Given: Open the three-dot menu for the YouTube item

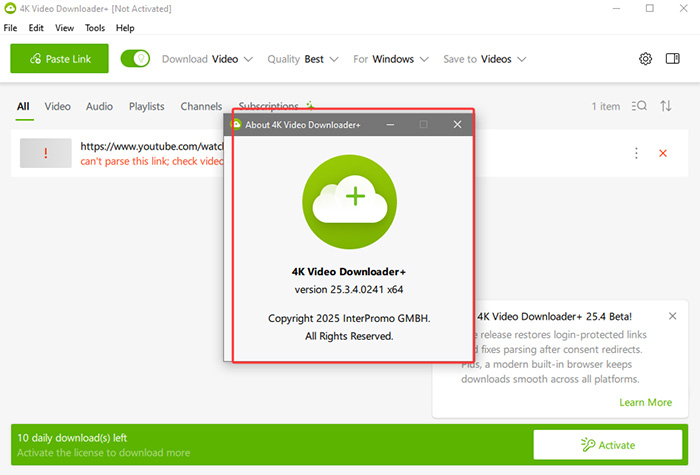Looking at the screenshot, I should [x=636, y=153].
